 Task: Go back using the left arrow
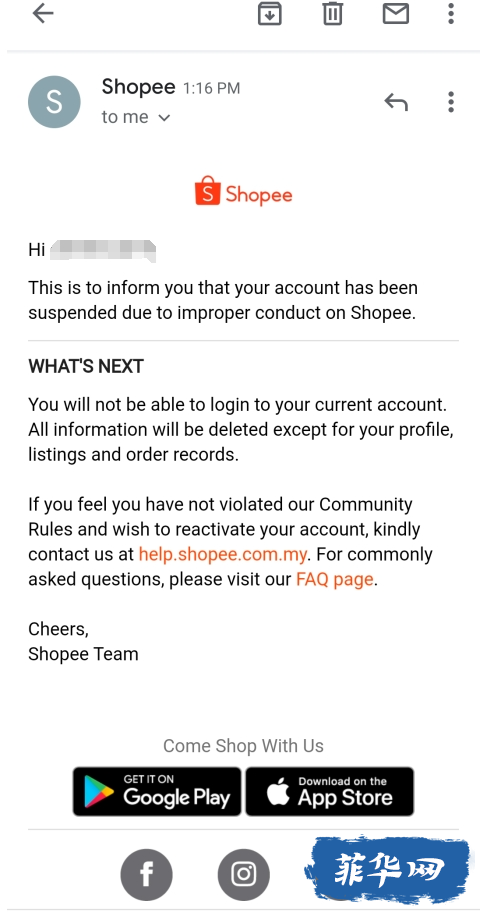[x=43, y=13]
